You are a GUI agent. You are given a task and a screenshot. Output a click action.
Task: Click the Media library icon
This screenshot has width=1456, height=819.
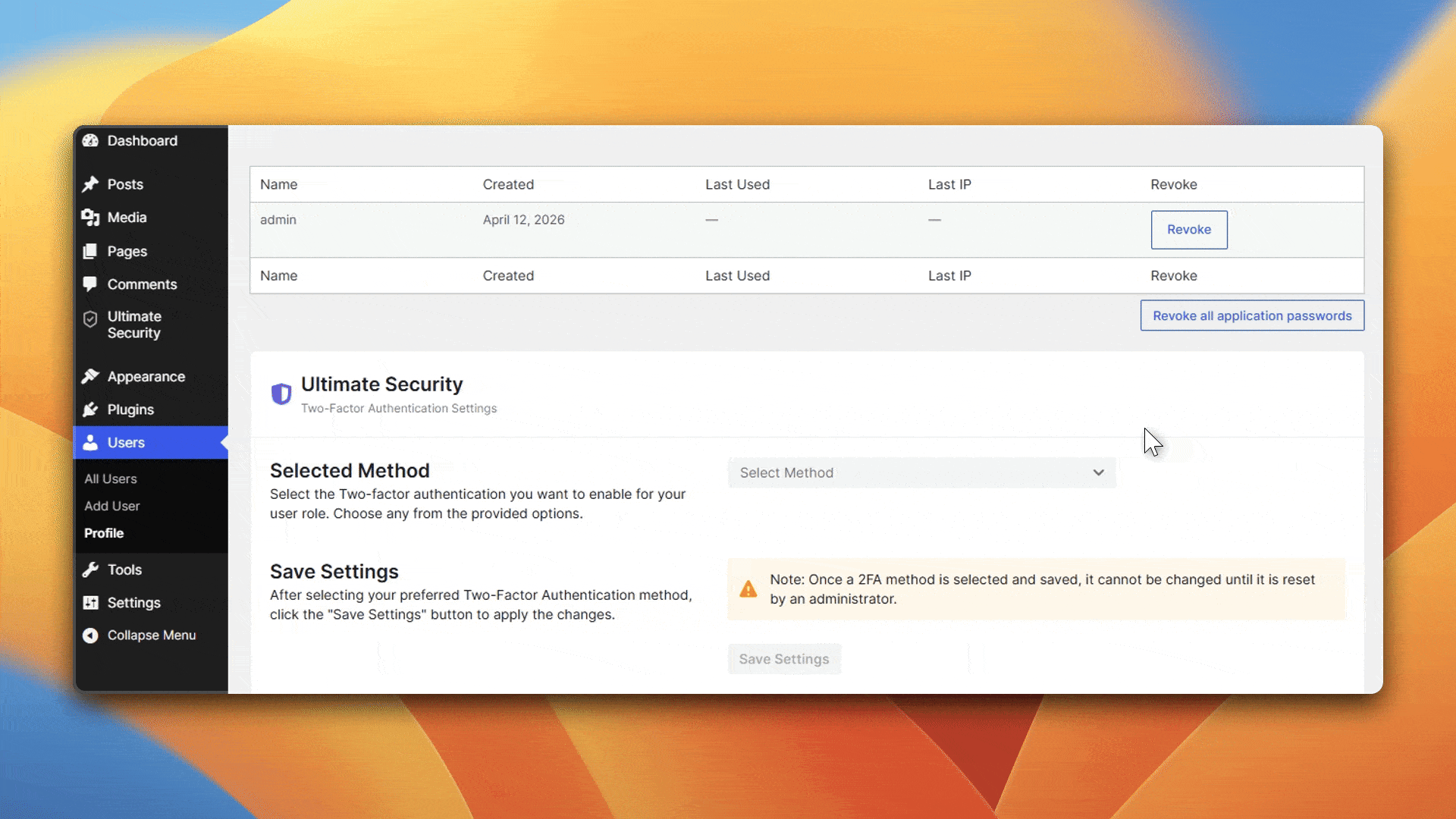pos(90,218)
